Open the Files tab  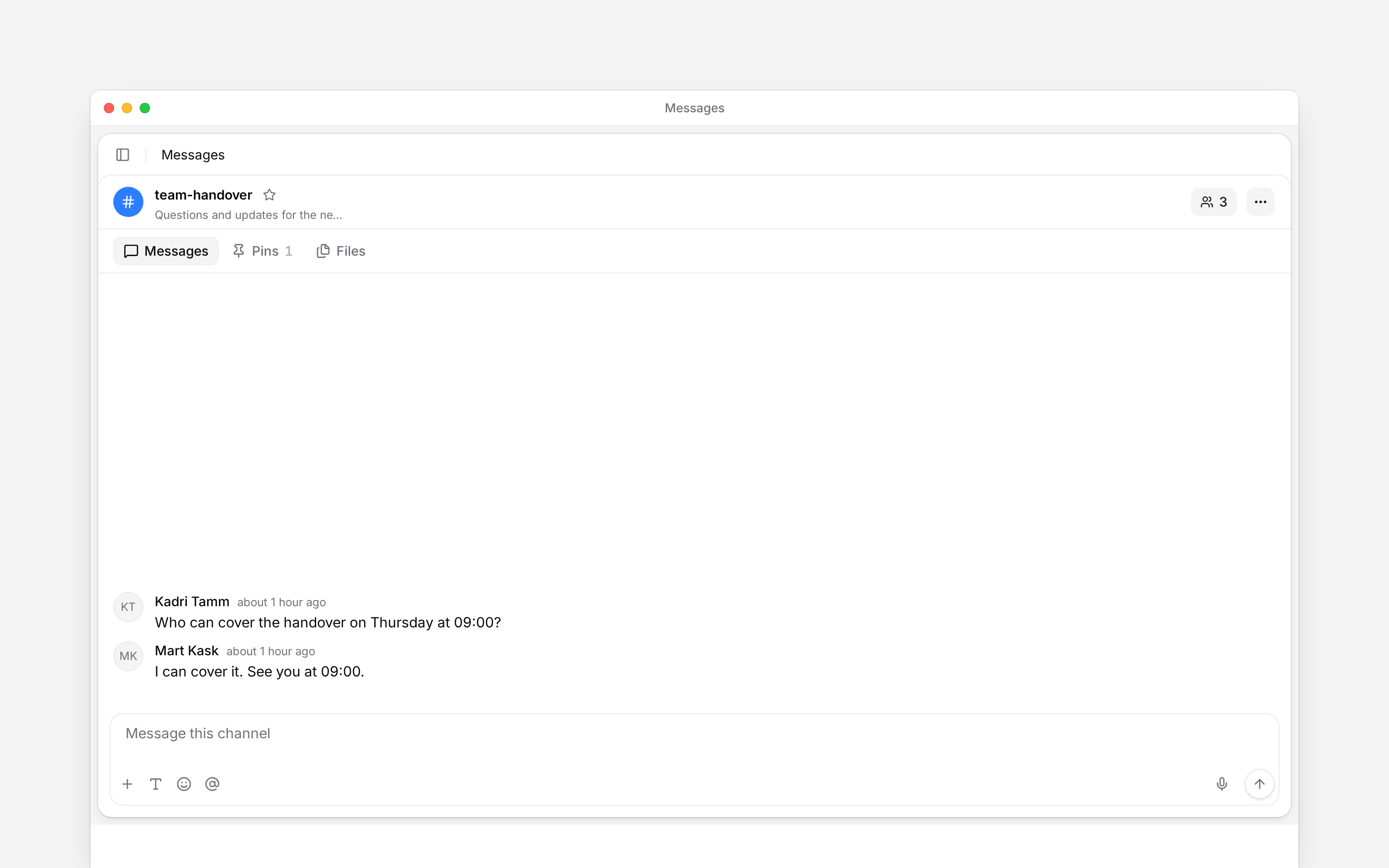coord(341,251)
